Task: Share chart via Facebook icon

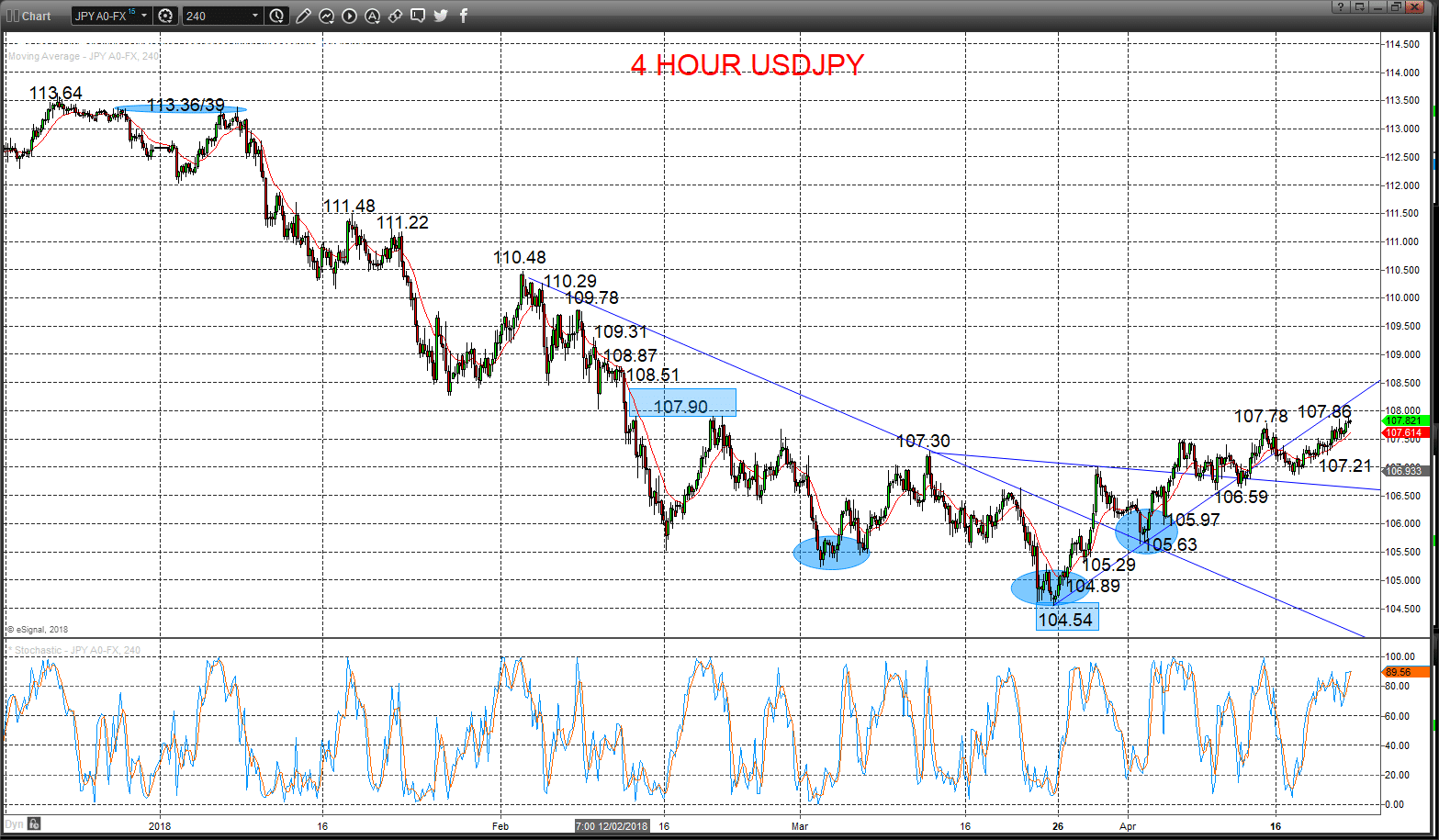Action: tap(464, 16)
